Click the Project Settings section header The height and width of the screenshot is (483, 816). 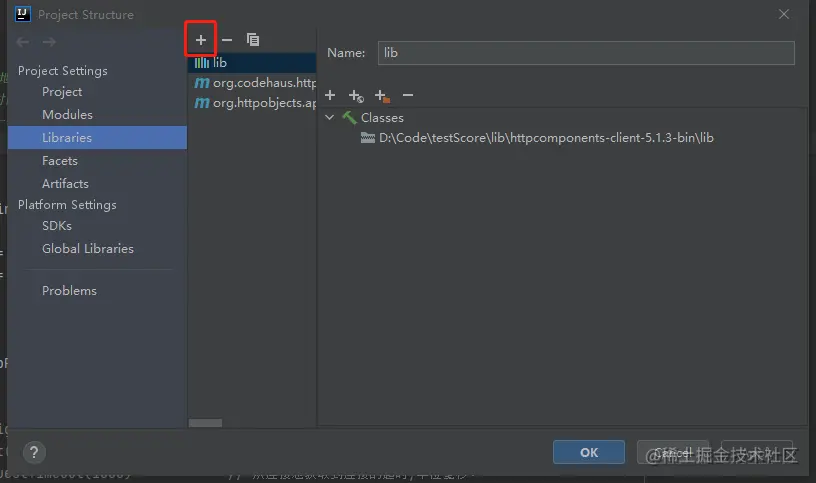(62, 71)
